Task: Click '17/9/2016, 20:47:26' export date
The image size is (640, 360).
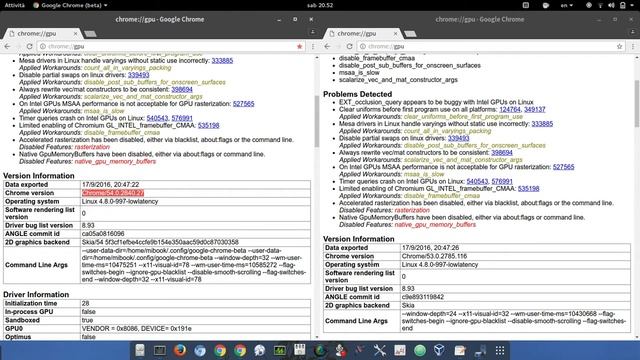Action: pos(431,248)
